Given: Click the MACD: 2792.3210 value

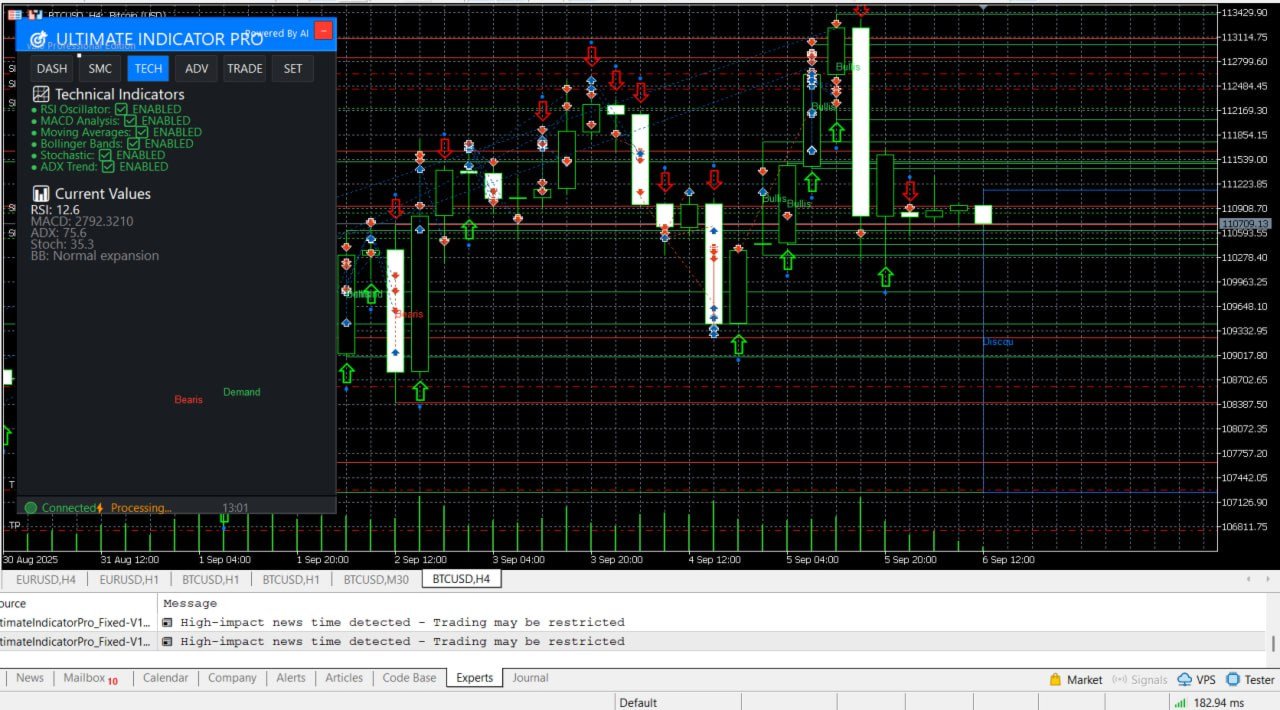Looking at the screenshot, I should [x=82, y=221].
